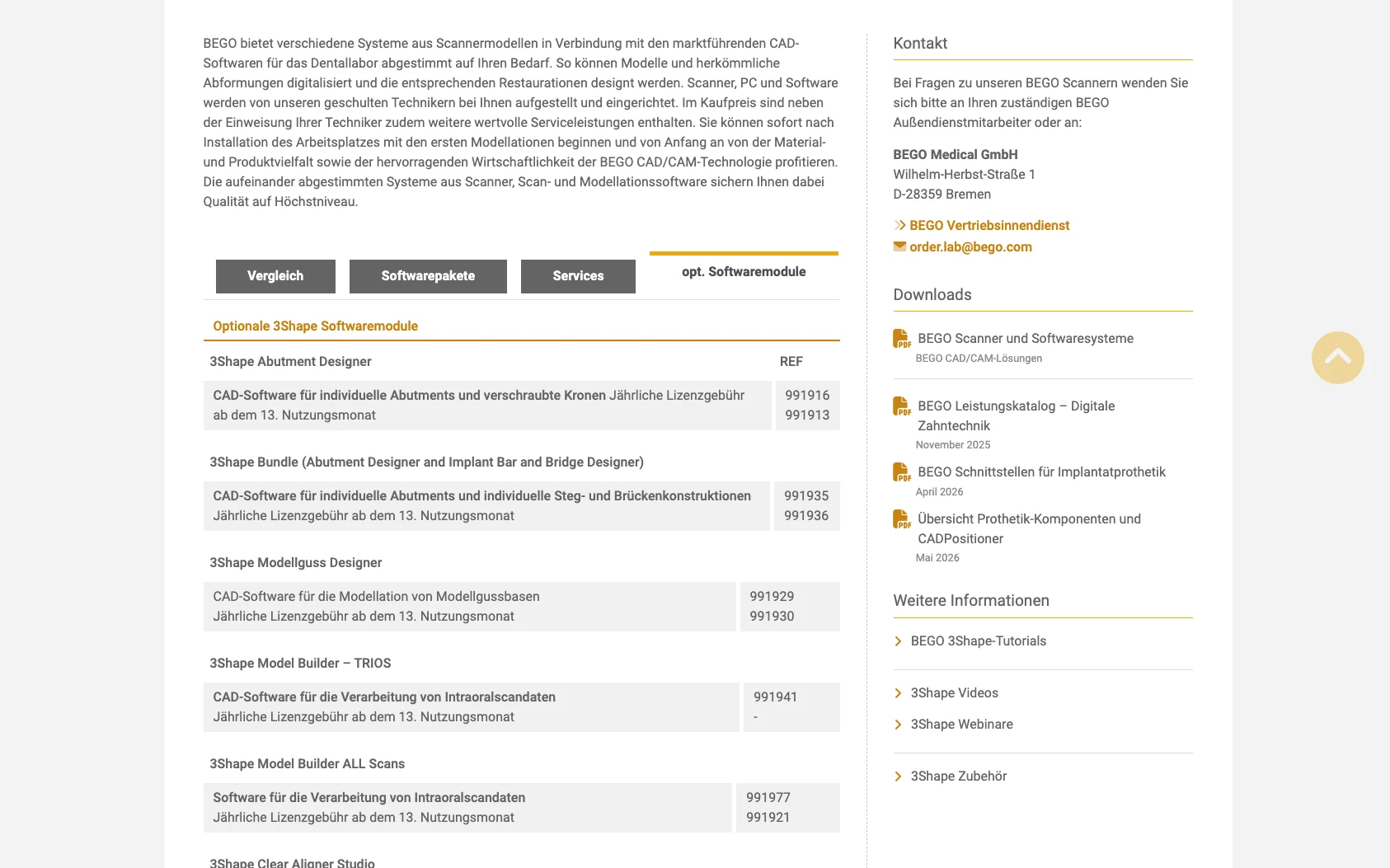1390x868 pixels.
Task: Click the REF column header
Action: pos(791,361)
